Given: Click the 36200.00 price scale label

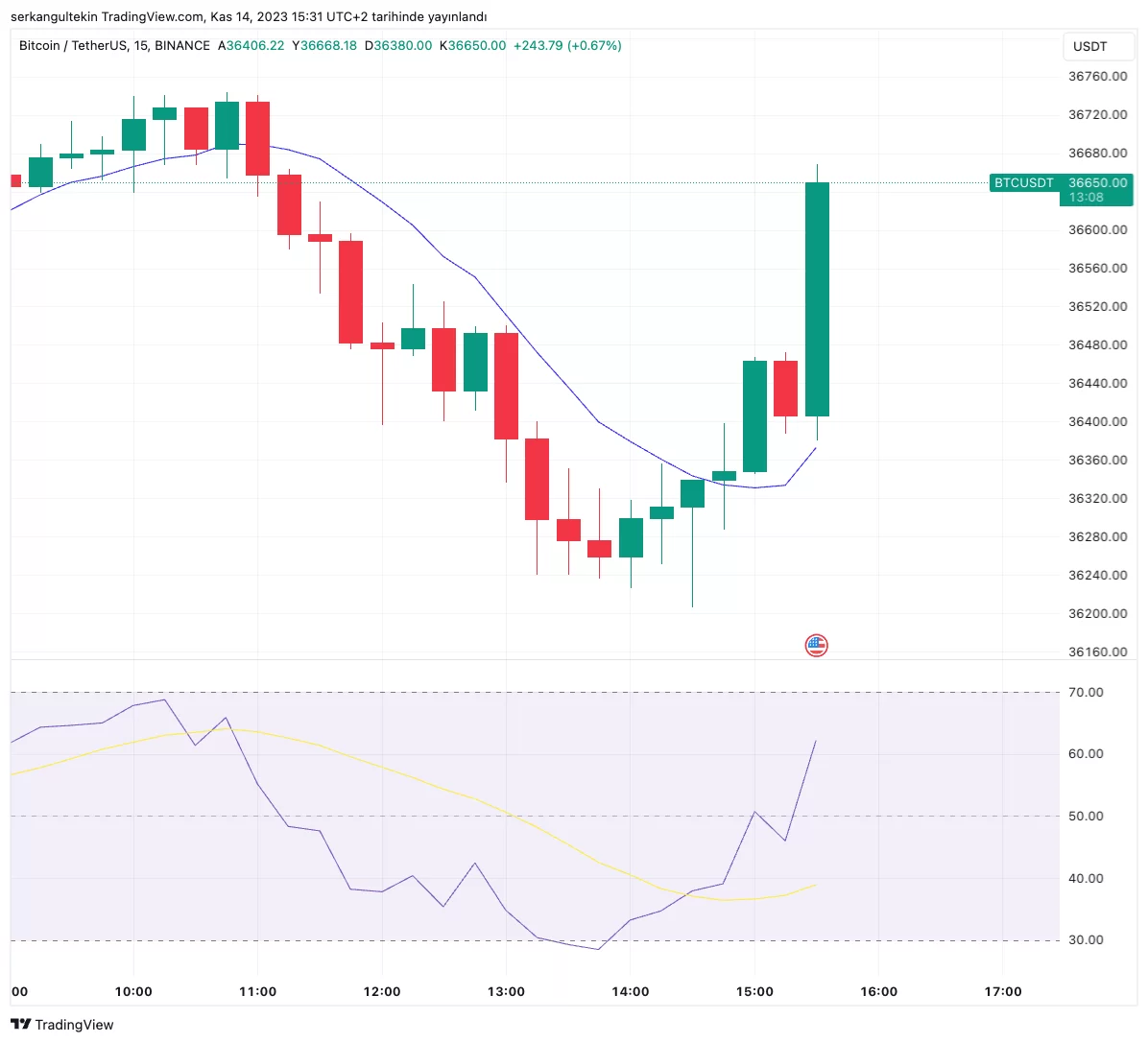Looking at the screenshot, I should click(1097, 613).
